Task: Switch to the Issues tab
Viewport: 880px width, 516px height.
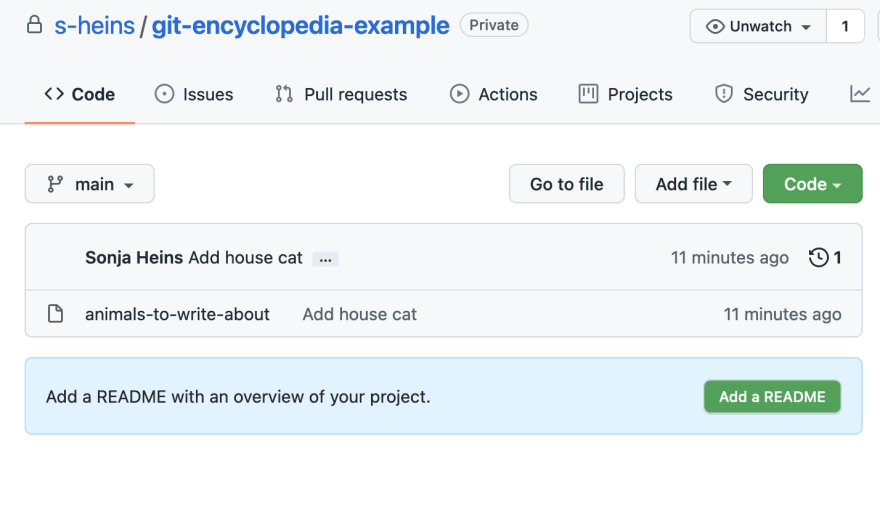Action: 194,94
